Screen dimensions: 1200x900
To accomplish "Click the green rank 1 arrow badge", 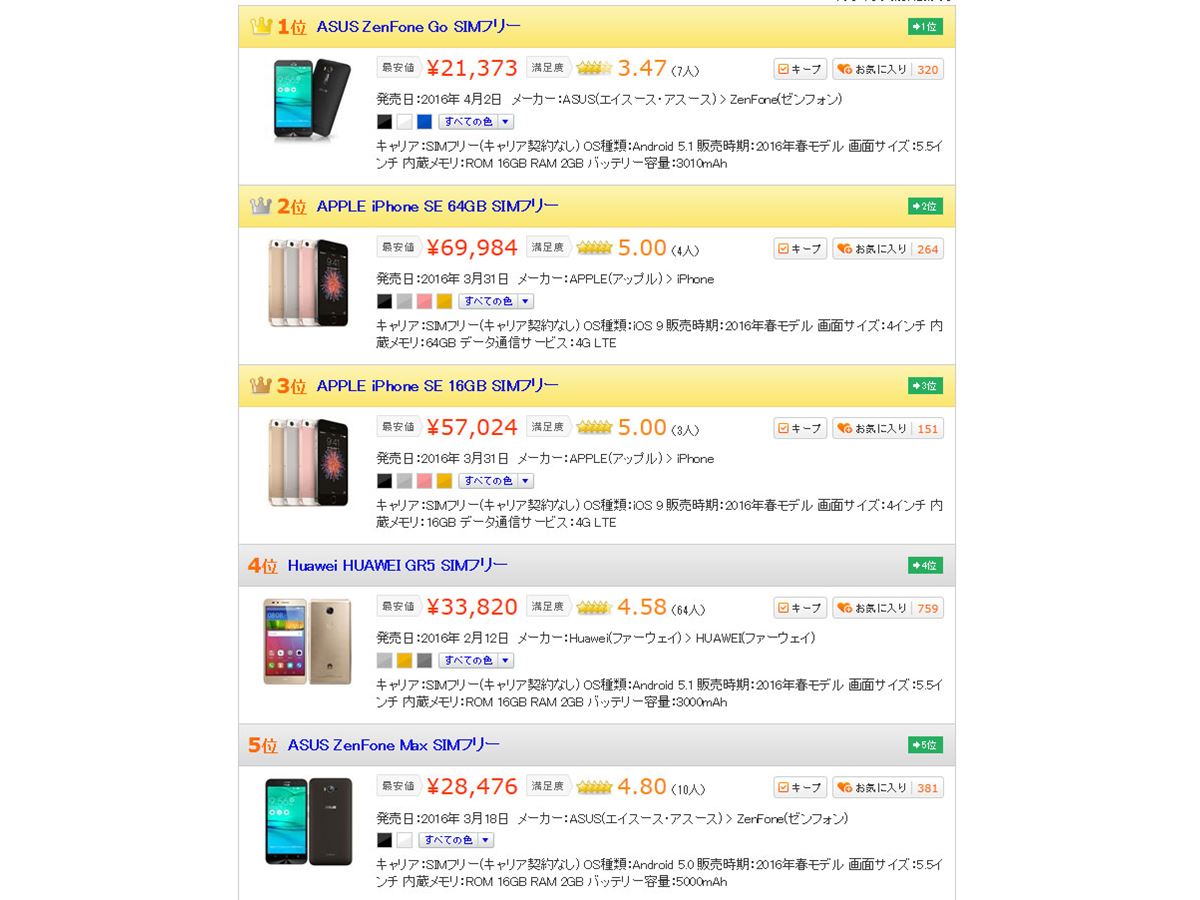I will 925,27.
